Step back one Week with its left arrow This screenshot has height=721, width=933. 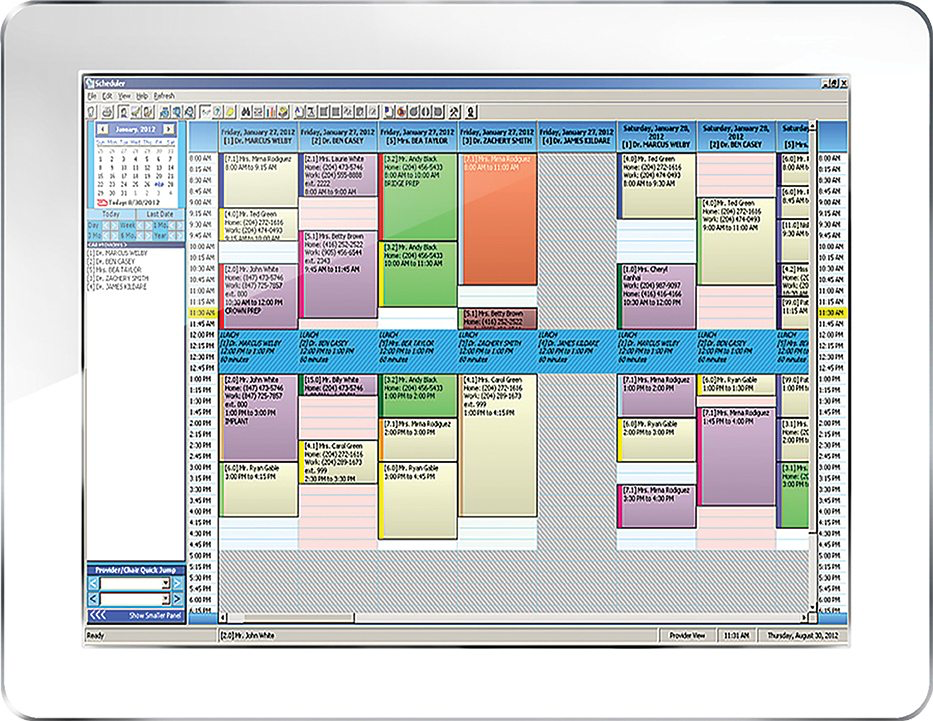click(140, 225)
